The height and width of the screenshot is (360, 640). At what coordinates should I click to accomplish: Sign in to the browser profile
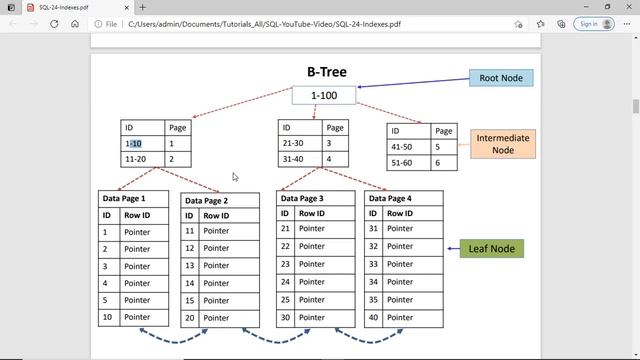[x=594, y=24]
